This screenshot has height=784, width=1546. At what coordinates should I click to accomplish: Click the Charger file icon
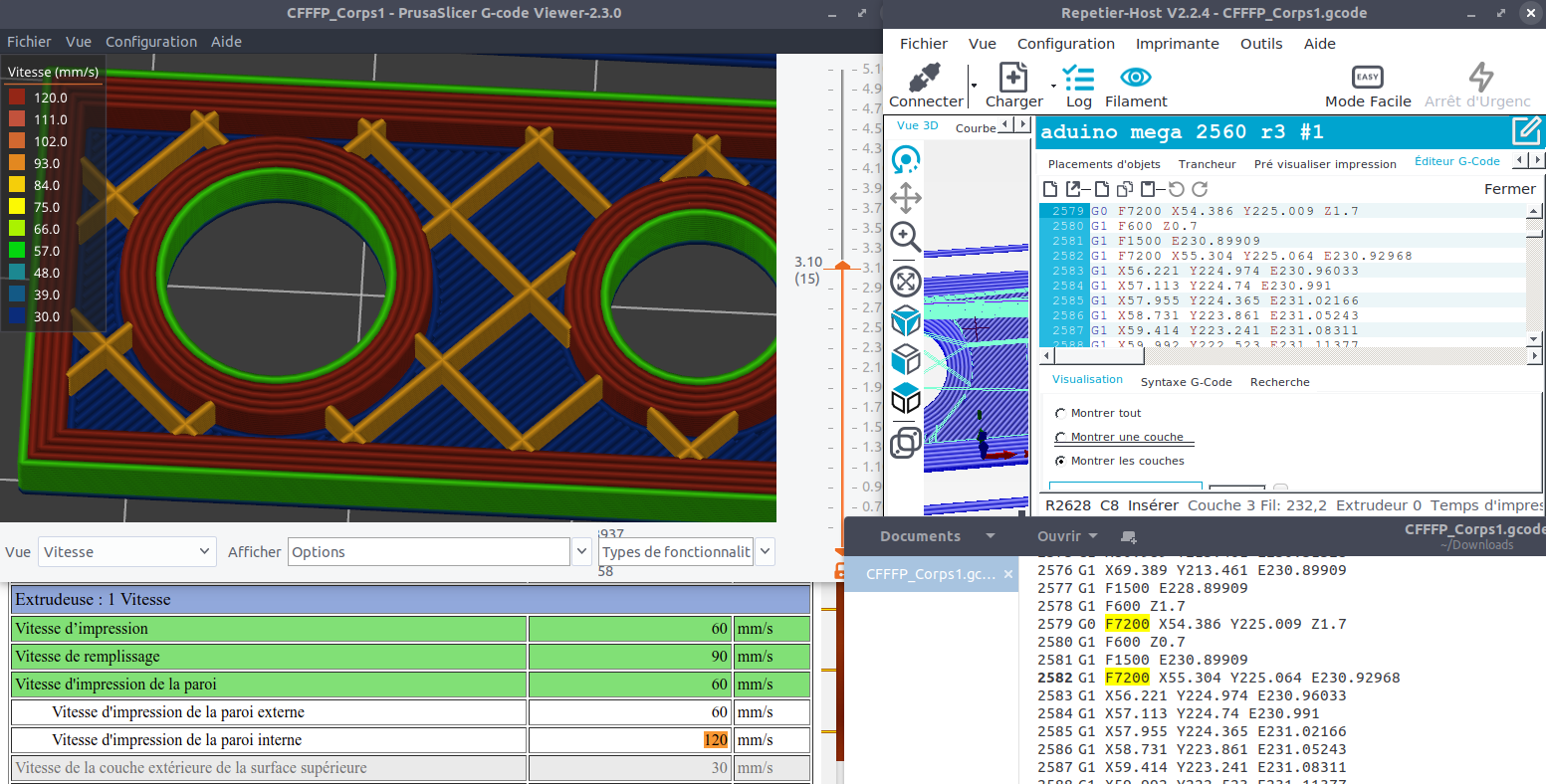[1012, 79]
